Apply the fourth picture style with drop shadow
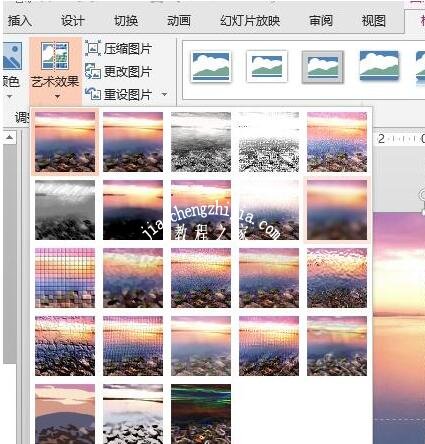The height and width of the screenshot is (444, 425). [379, 66]
